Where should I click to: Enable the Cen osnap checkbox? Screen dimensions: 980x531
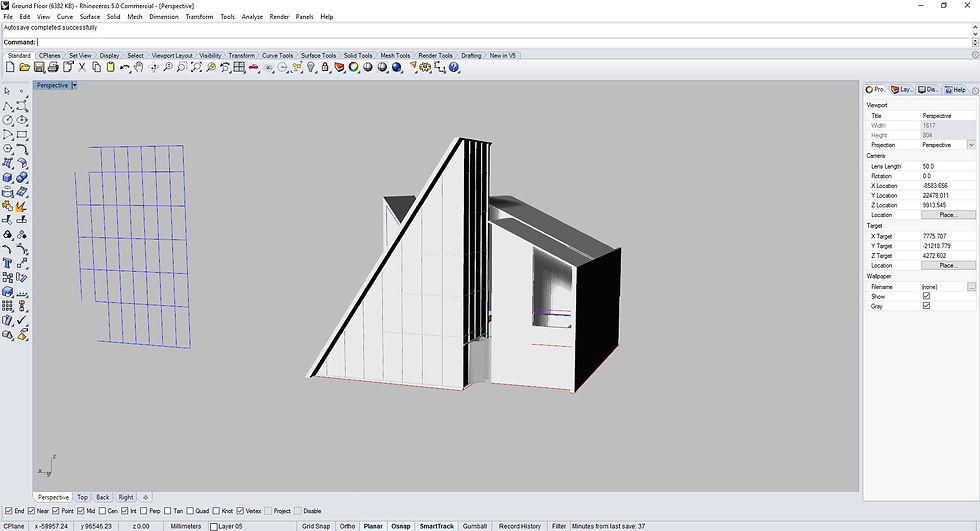[102, 511]
